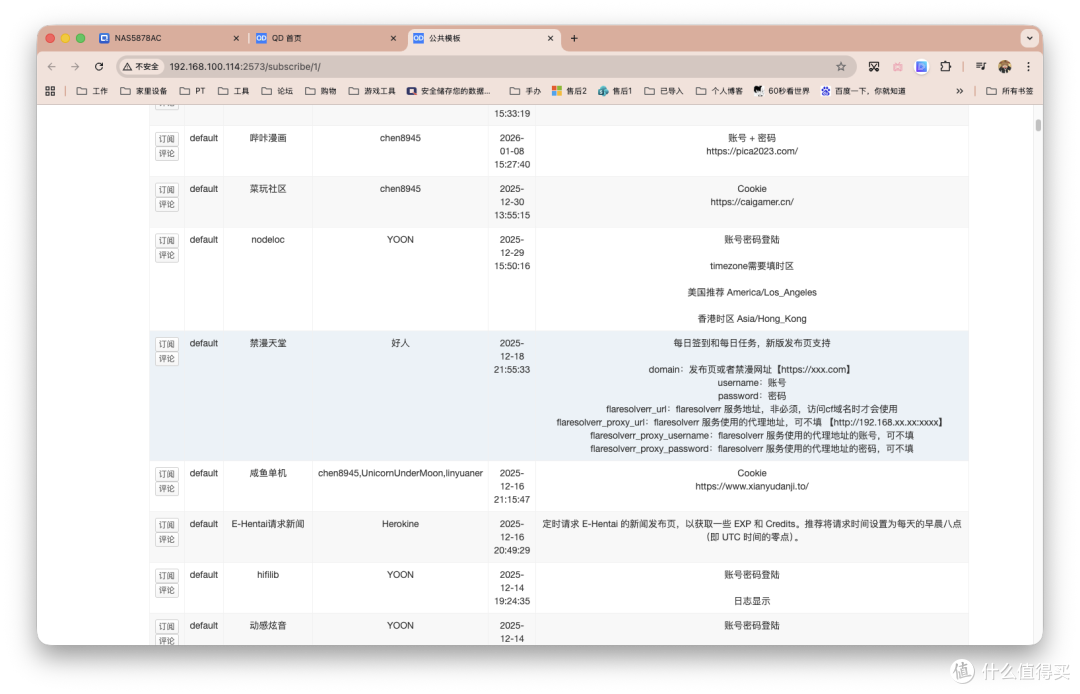Viewport: 1080px width, 694px height.
Task: Open the 购物 bookmark folder
Action: tap(320, 91)
